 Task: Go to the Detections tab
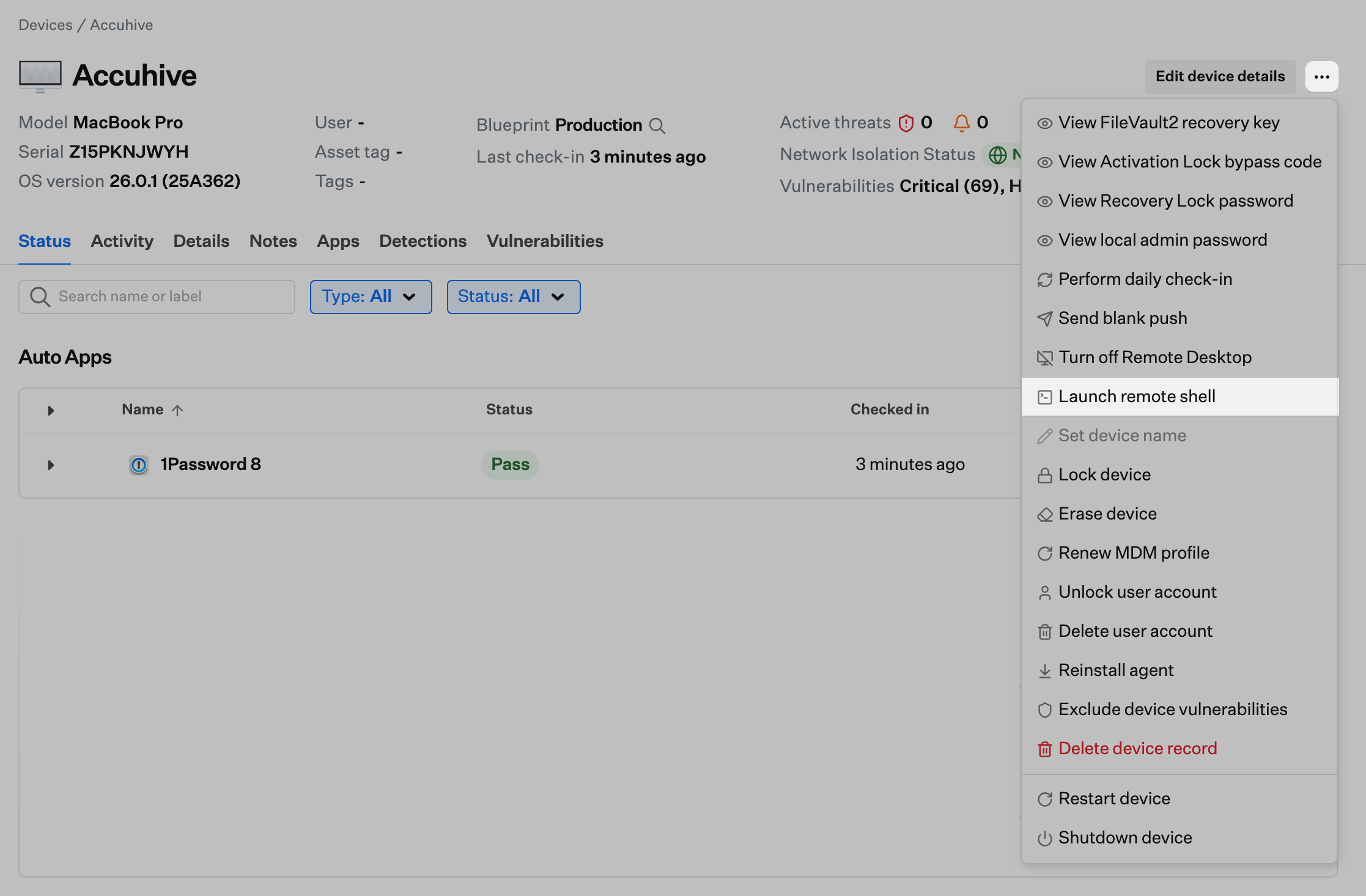click(423, 241)
